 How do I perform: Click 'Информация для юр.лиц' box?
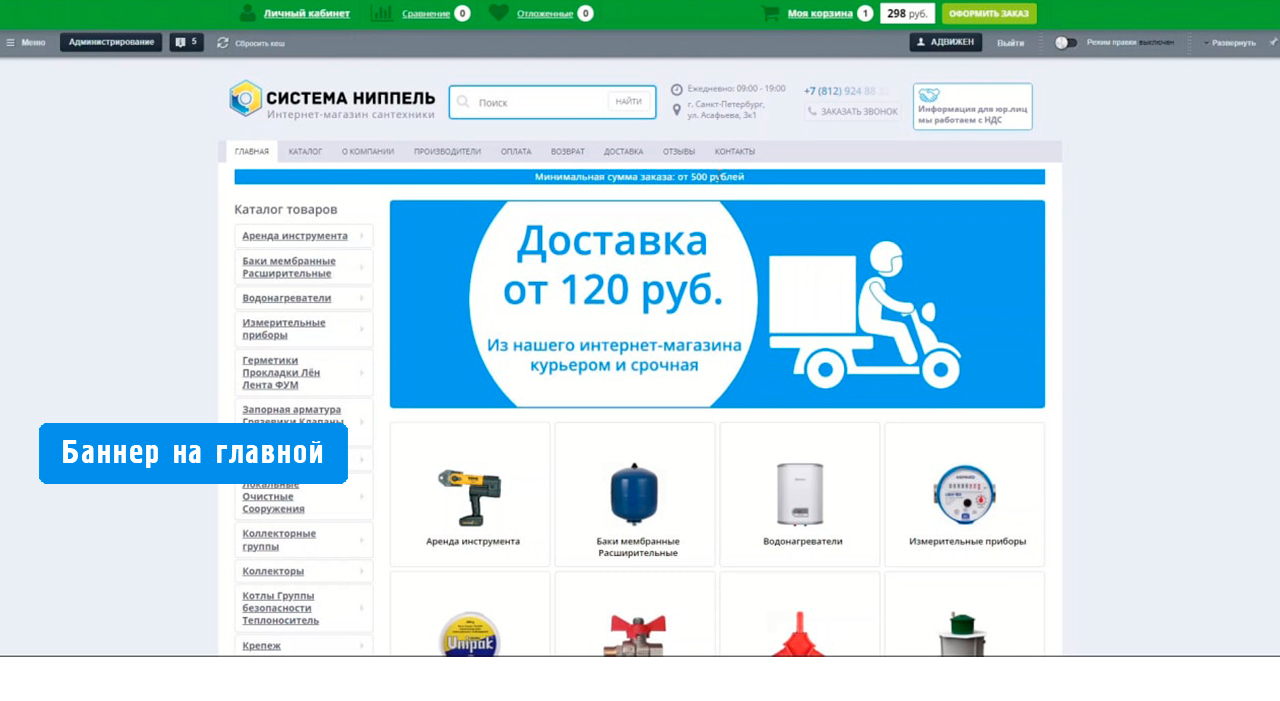point(972,107)
